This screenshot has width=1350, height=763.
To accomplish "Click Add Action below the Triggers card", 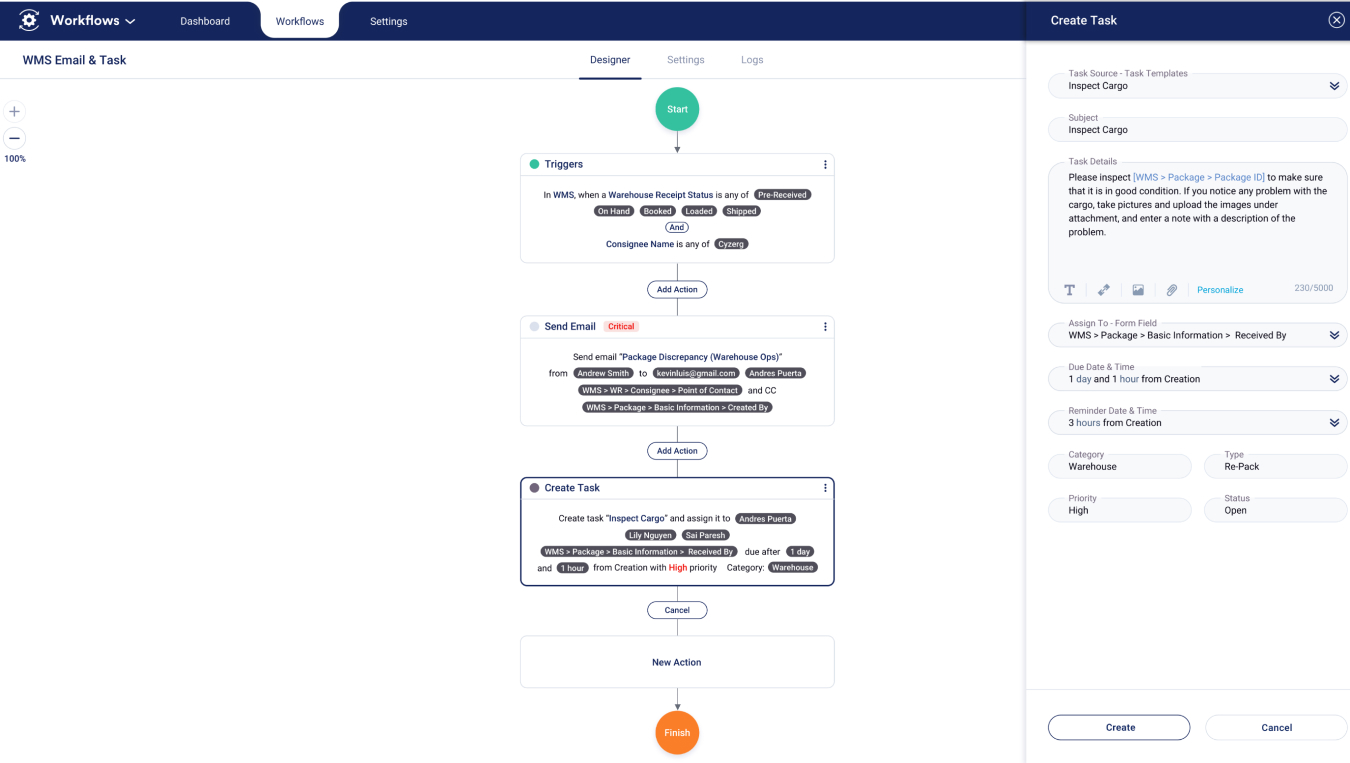I will coord(677,289).
